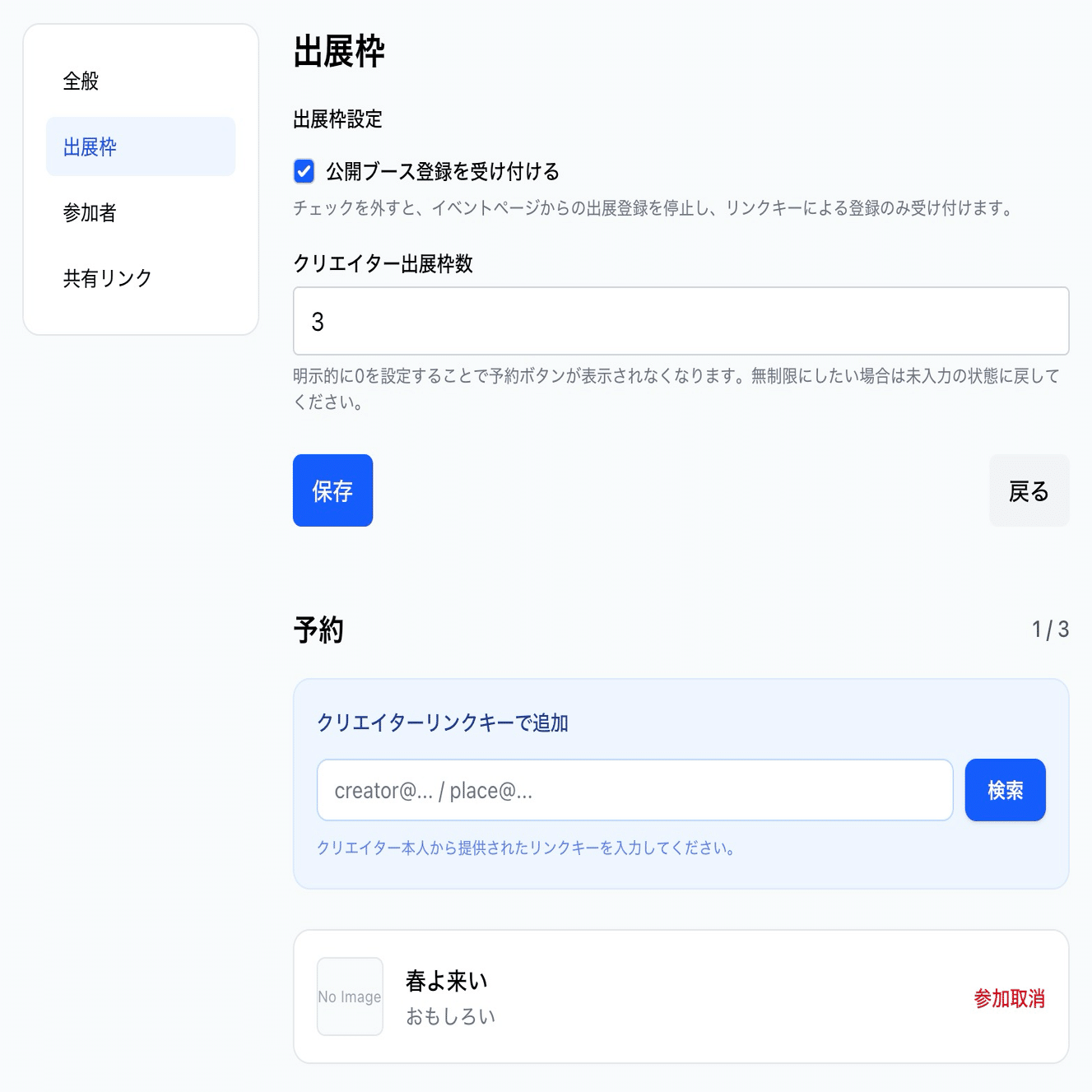Click the No Image thumbnail of 春よ来い

coord(350,997)
